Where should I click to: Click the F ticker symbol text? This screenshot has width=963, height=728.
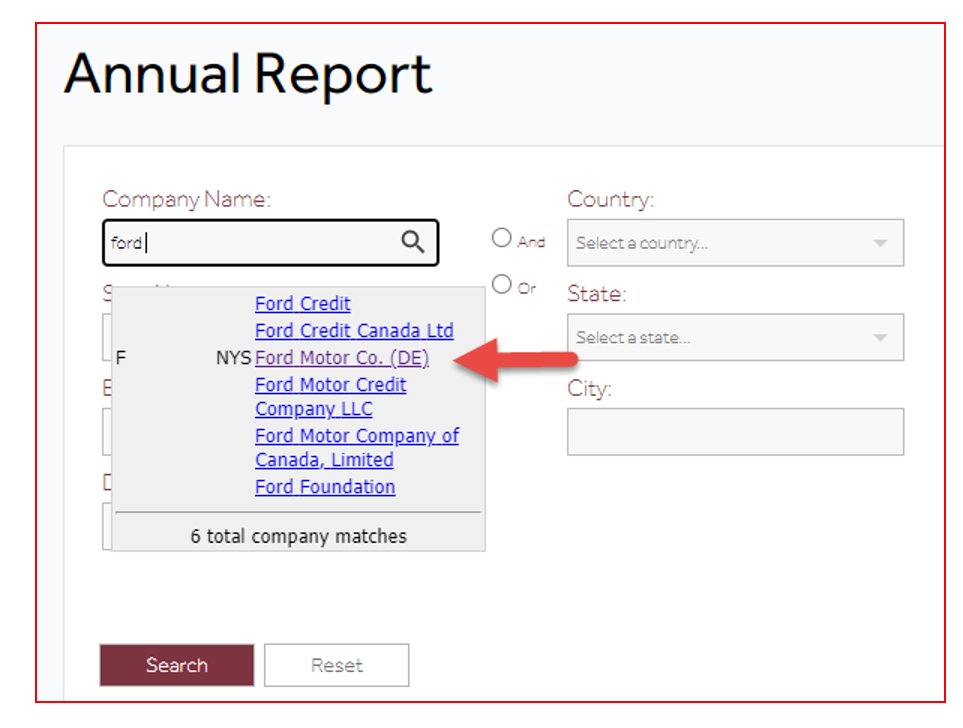click(121, 358)
